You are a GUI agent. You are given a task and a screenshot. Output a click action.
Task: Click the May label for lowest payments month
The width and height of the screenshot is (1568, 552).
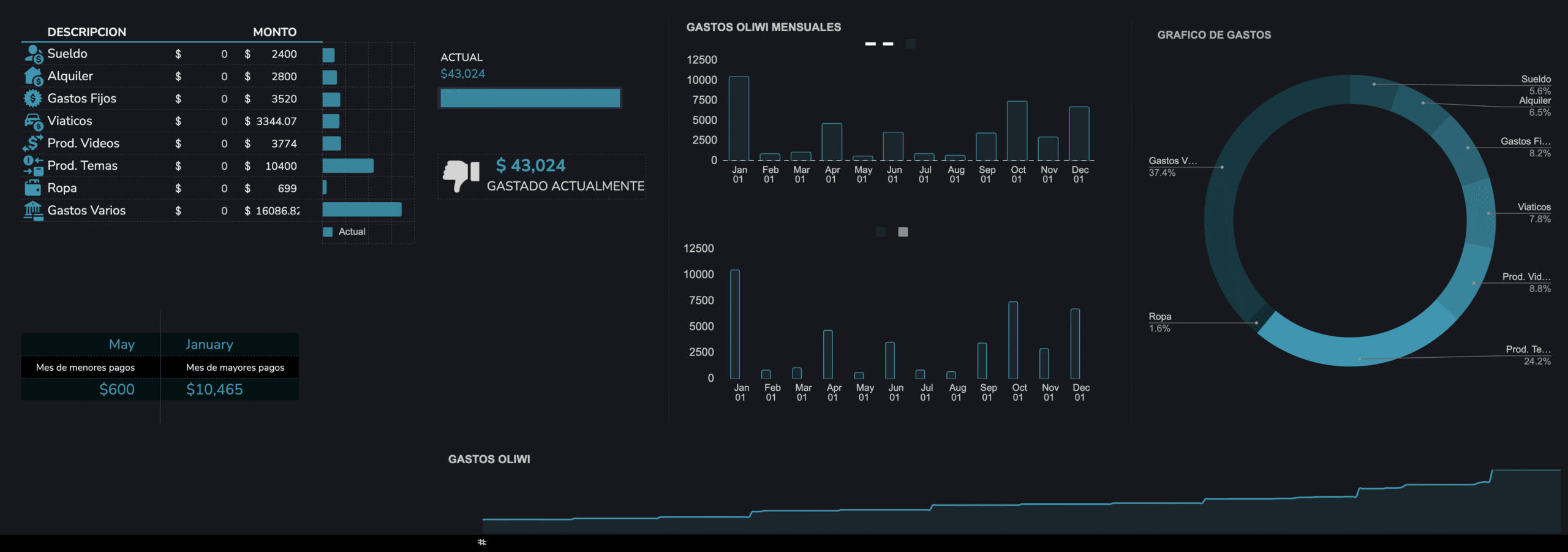pyautogui.click(x=122, y=344)
